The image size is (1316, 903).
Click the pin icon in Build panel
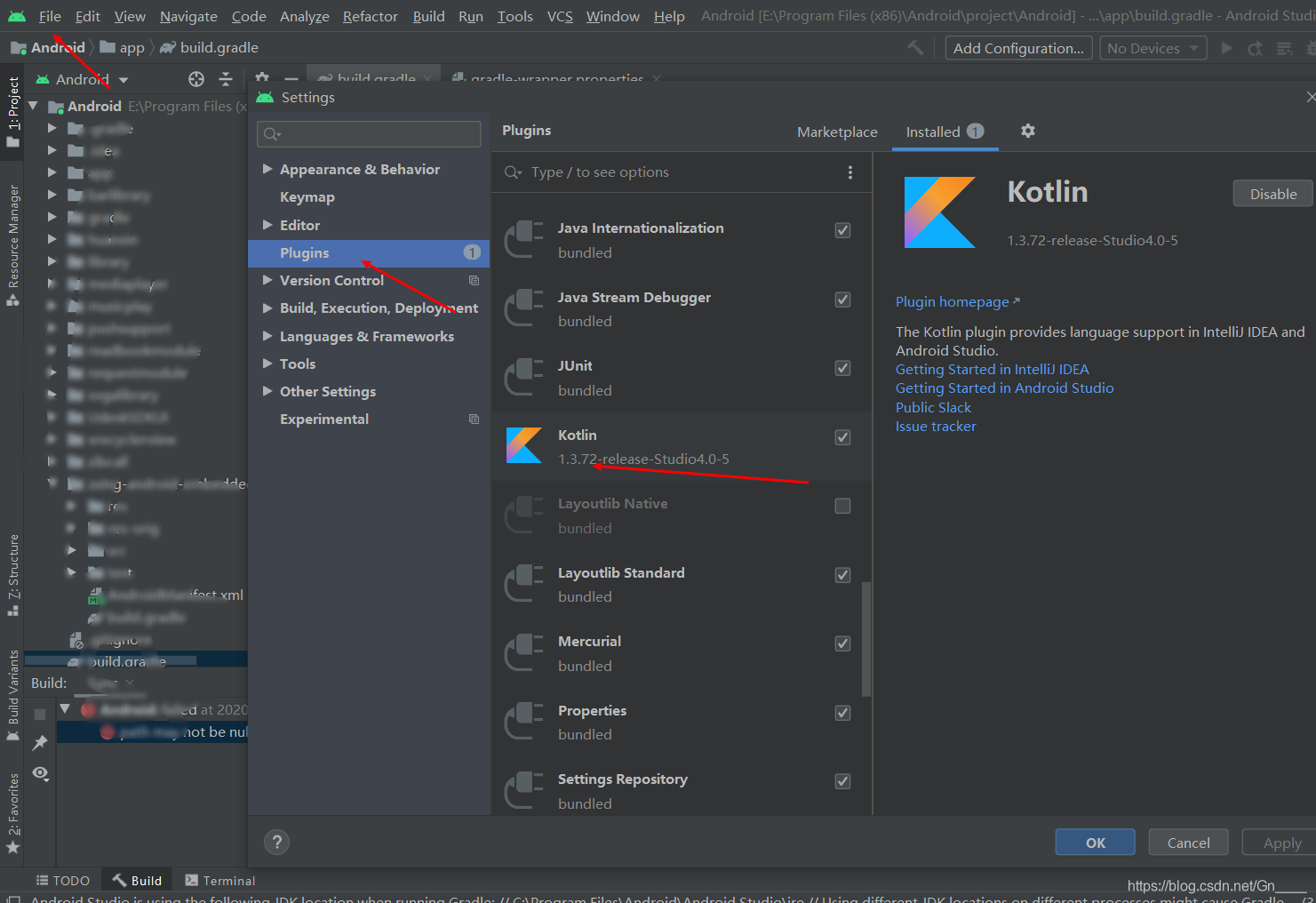click(x=40, y=742)
